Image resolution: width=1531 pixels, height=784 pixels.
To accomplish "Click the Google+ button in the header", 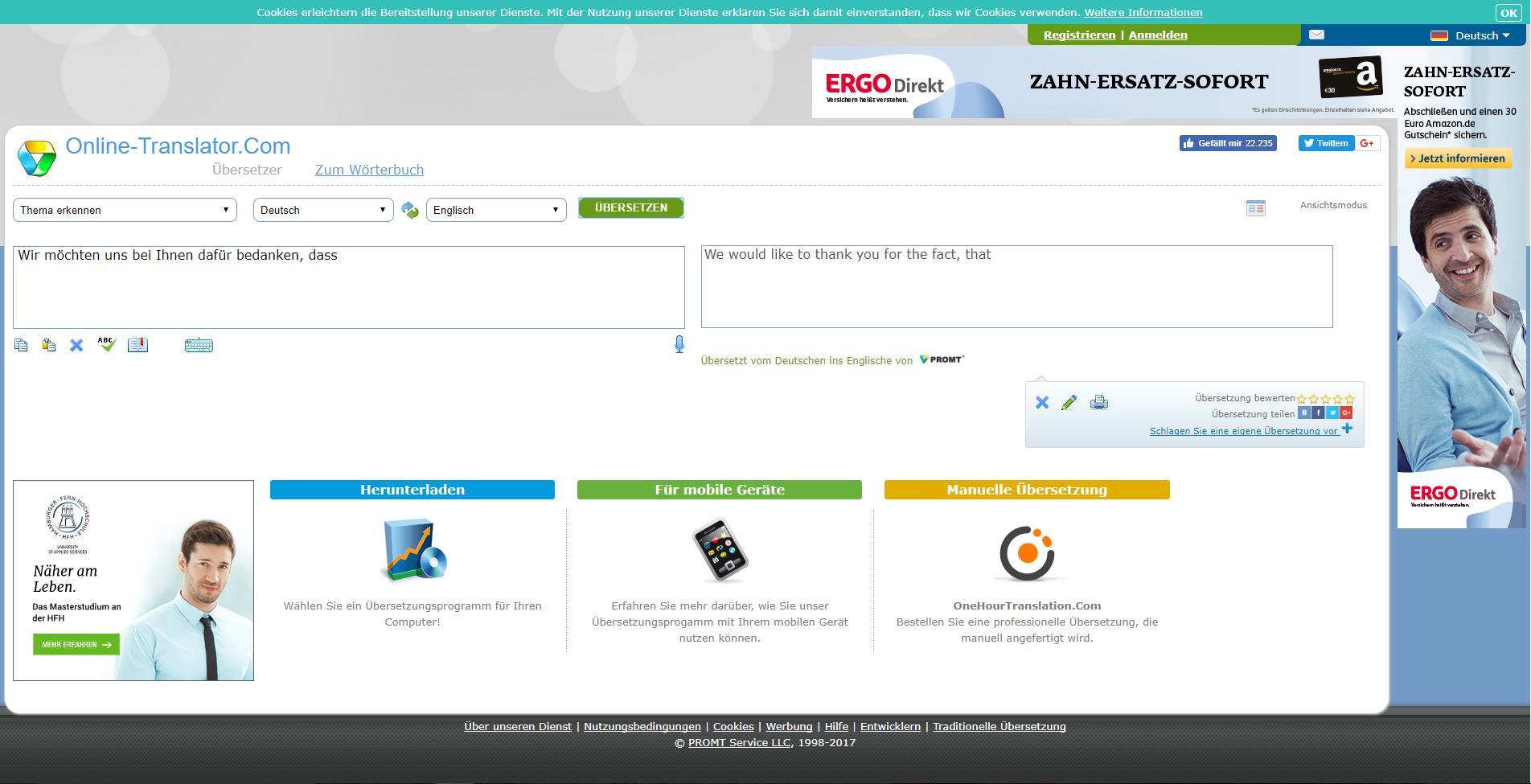I will coord(1367,143).
